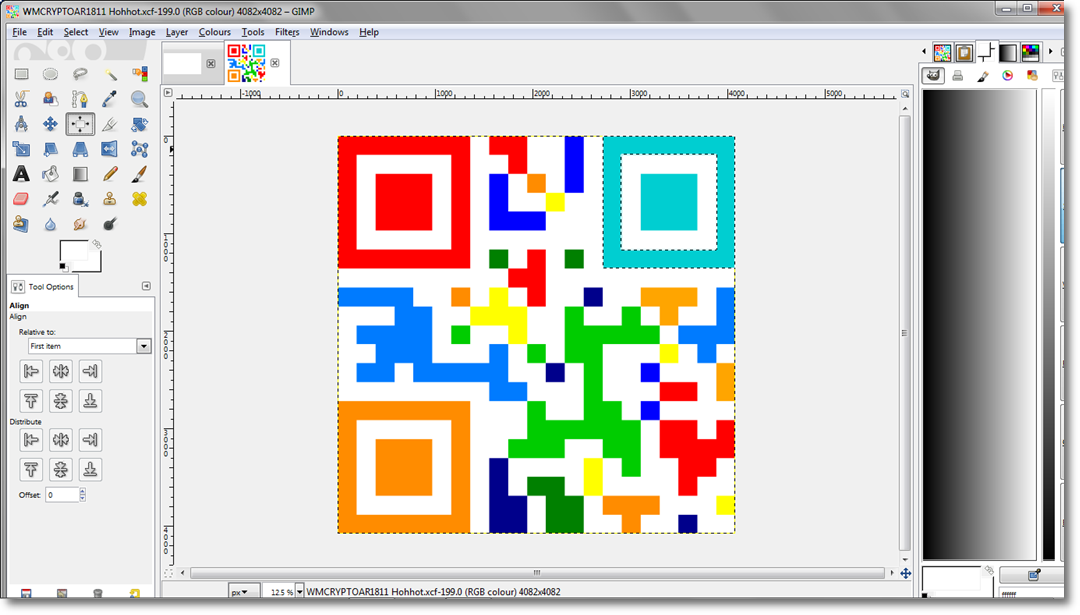Show earlier tabs with the dock's left arrow
This screenshot has height=615, width=1080.
(924, 52)
